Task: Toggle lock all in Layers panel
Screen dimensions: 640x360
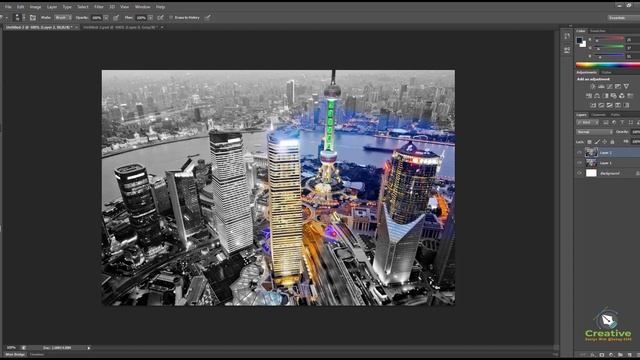Action: point(612,142)
